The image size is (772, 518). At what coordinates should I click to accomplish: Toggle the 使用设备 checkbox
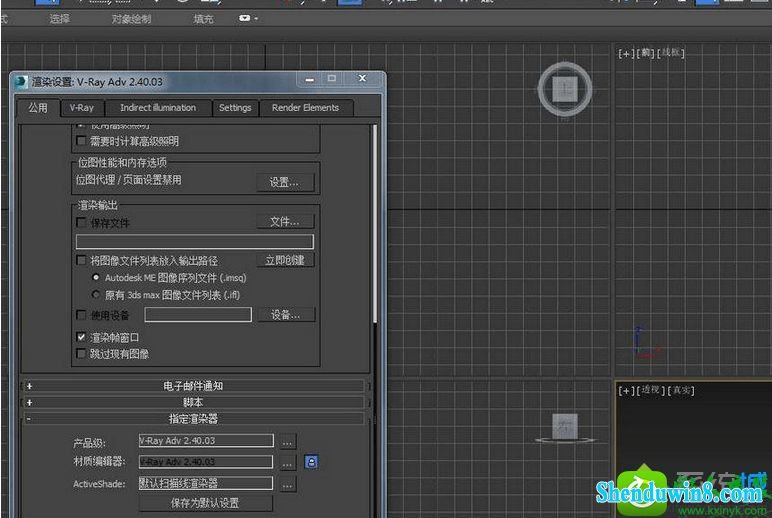click(82, 314)
